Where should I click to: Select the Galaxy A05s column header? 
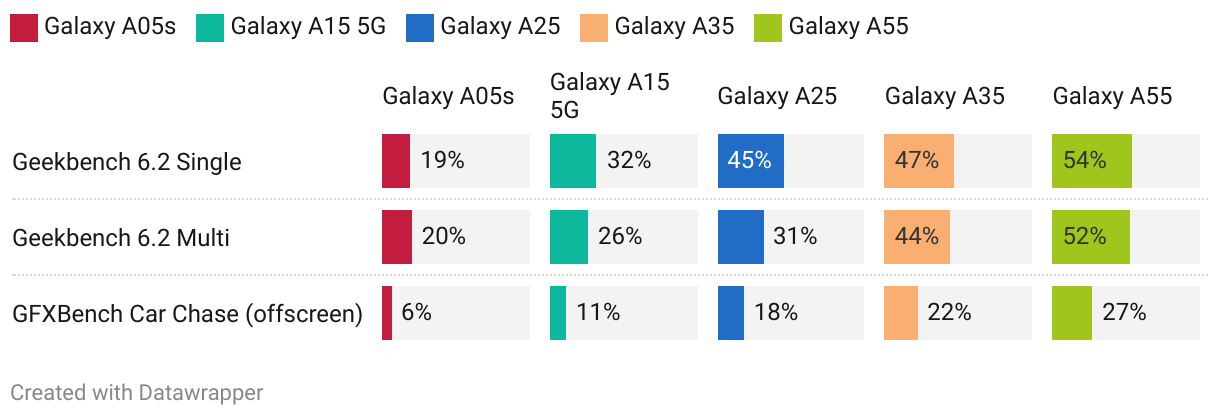pyautogui.click(x=447, y=97)
